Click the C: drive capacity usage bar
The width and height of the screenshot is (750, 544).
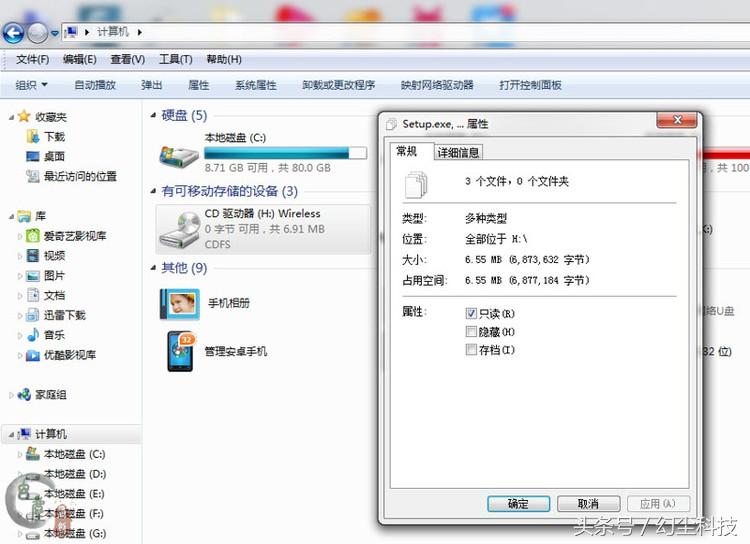[286, 153]
